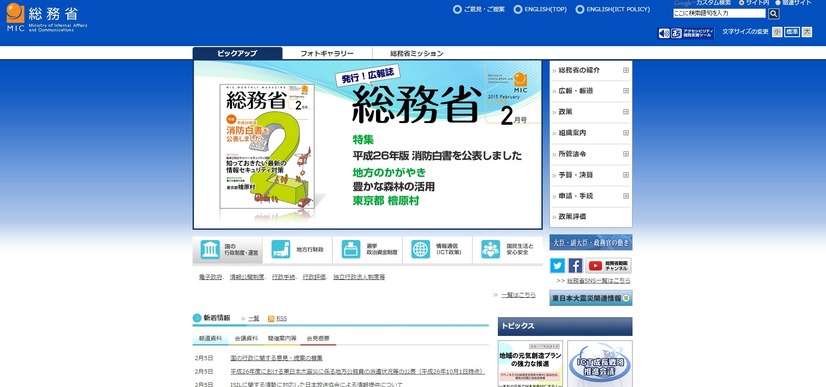
Task: Expand the 予算・決算 menu plus icon
Action: (x=626, y=175)
